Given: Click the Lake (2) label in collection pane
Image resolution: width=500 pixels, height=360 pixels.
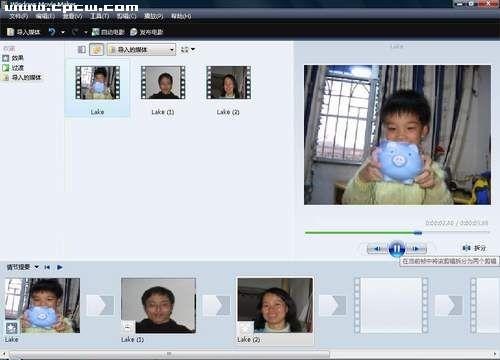Looking at the screenshot, I should tap(228, 112).
